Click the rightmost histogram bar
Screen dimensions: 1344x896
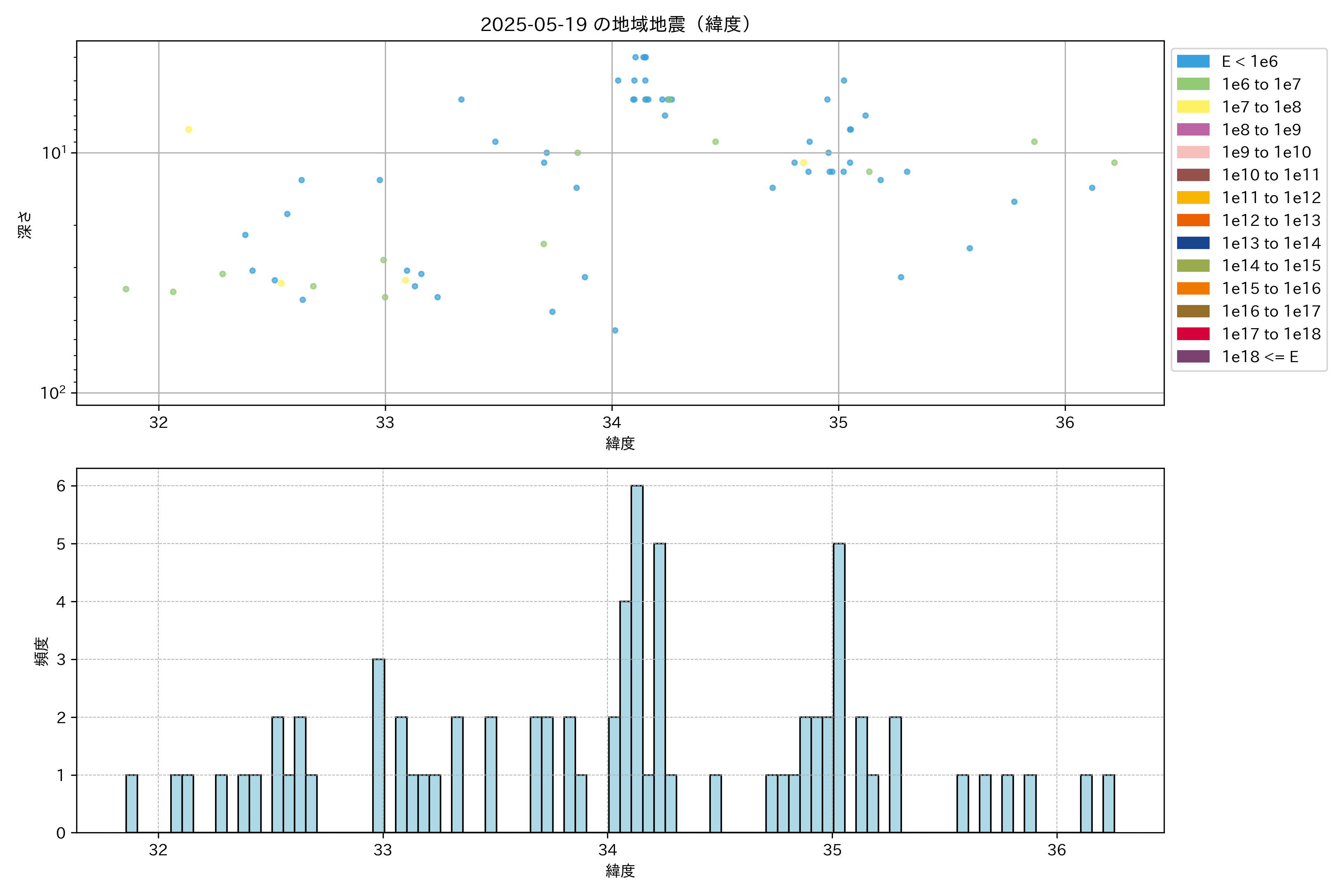point(1108,803)
